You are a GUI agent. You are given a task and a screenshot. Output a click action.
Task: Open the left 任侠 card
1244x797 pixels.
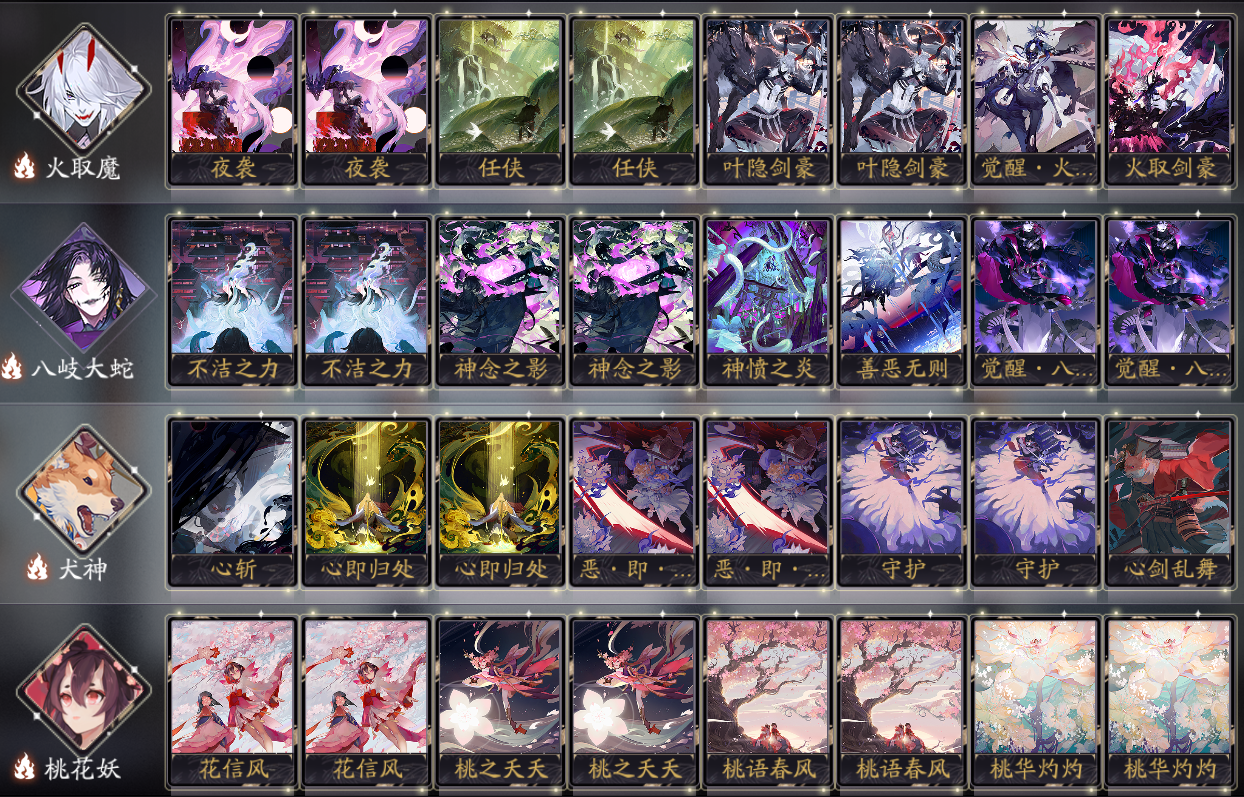coord(500,101)
